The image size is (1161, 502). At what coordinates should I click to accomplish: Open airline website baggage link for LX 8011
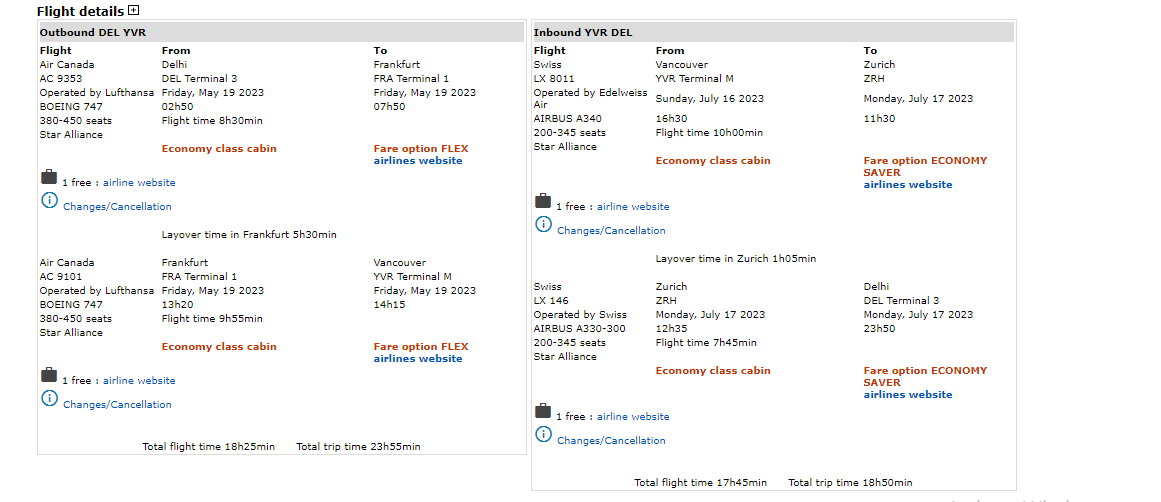tap(633, 207)
